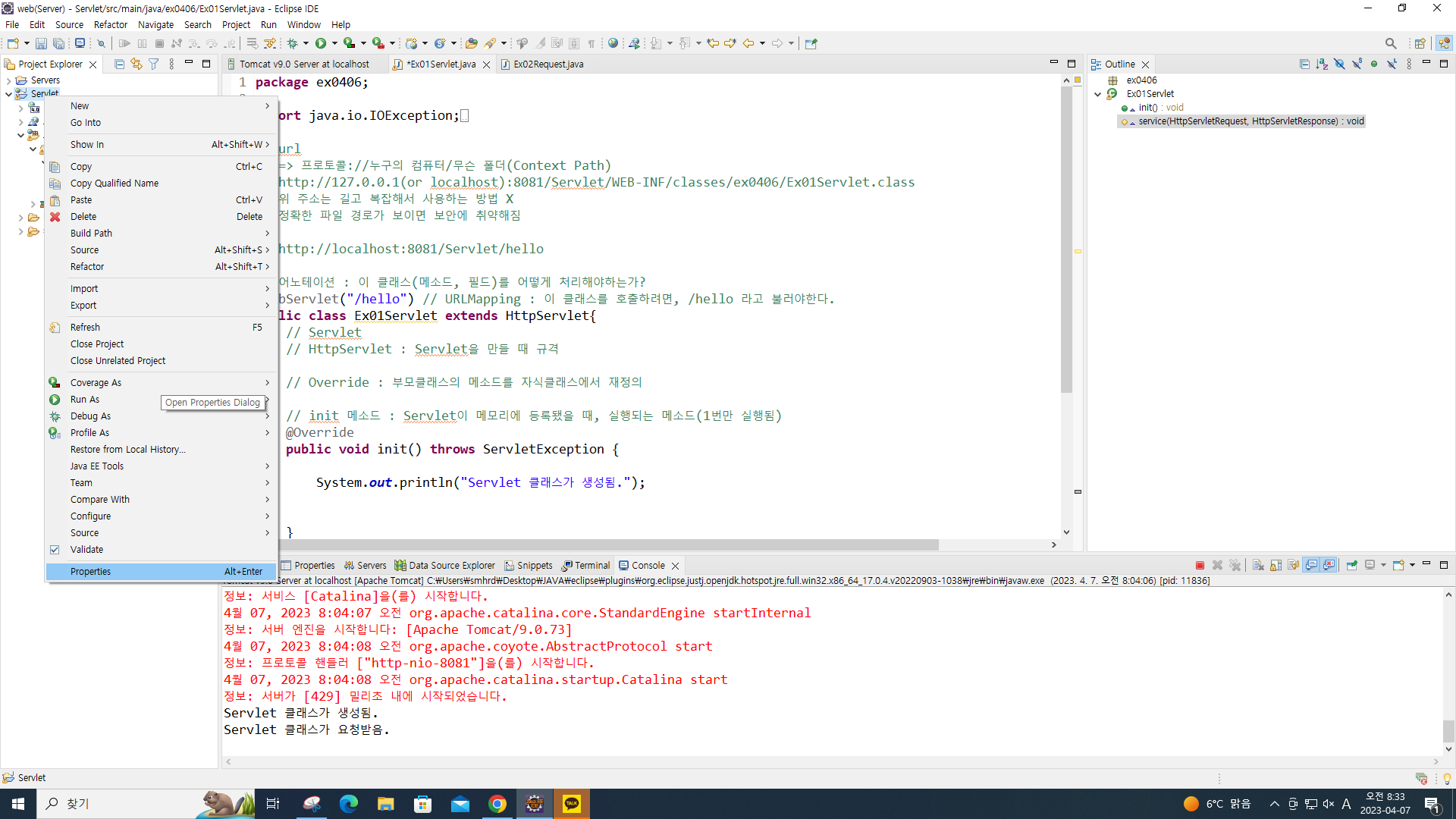Expand the Servers project tree node
This screenshot has width=1456, height=819.
(8, 80)
